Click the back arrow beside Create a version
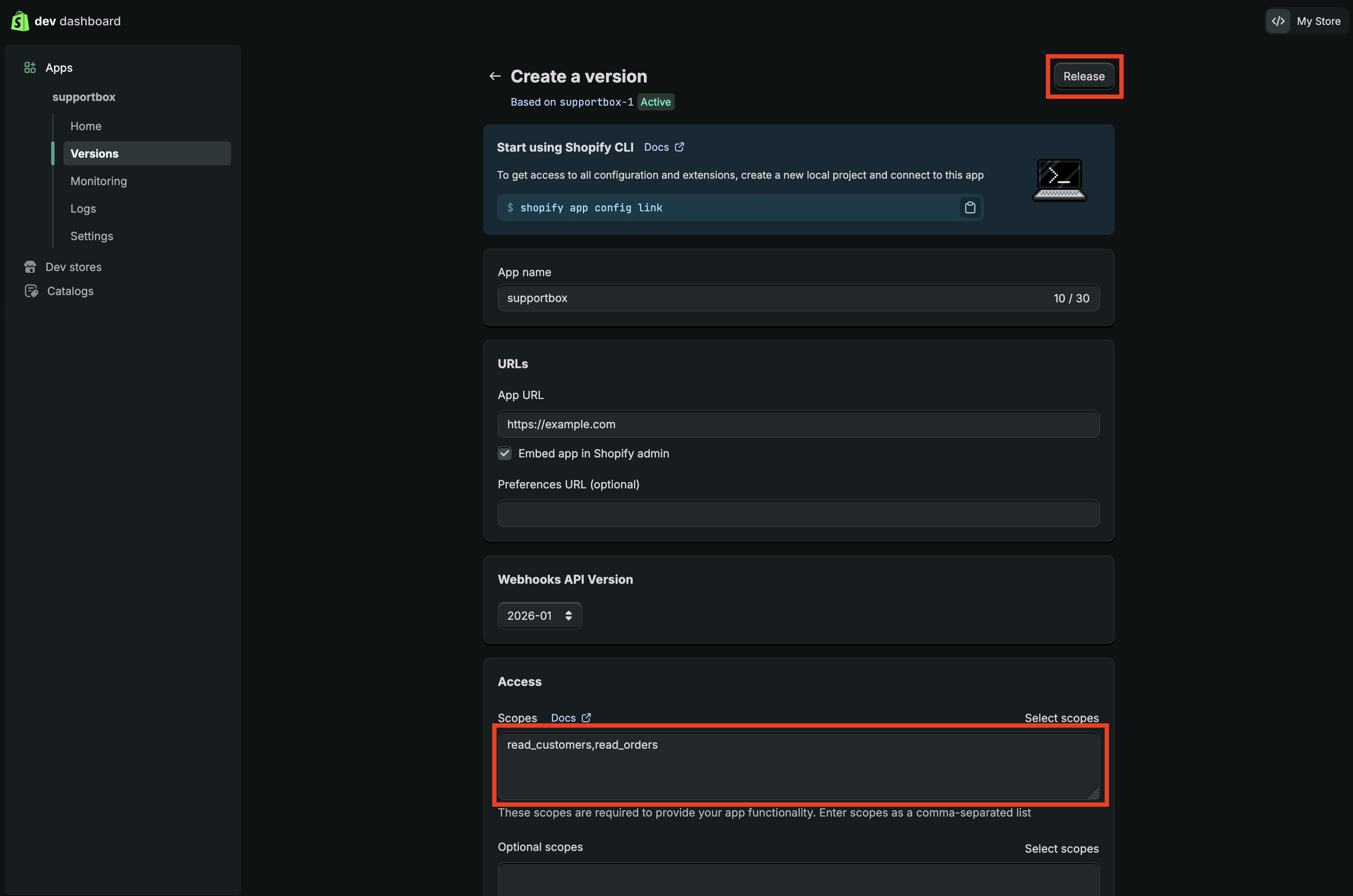This screenshot has height=896, width=1353. point(495,76)
